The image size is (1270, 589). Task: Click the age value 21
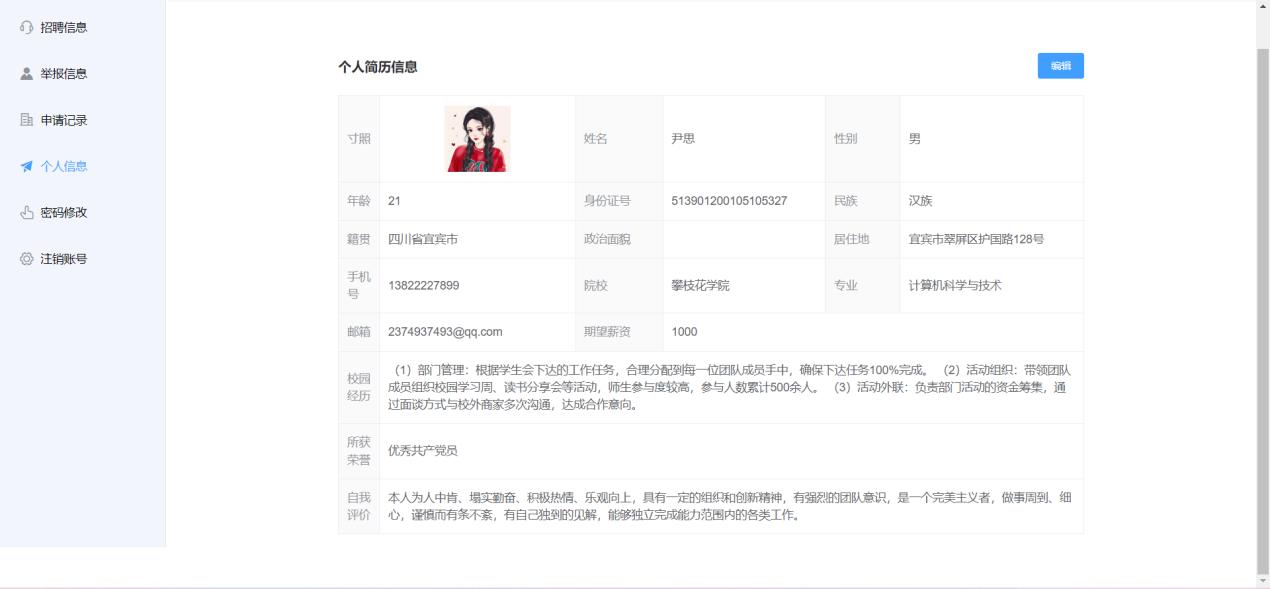click(394, 201)
